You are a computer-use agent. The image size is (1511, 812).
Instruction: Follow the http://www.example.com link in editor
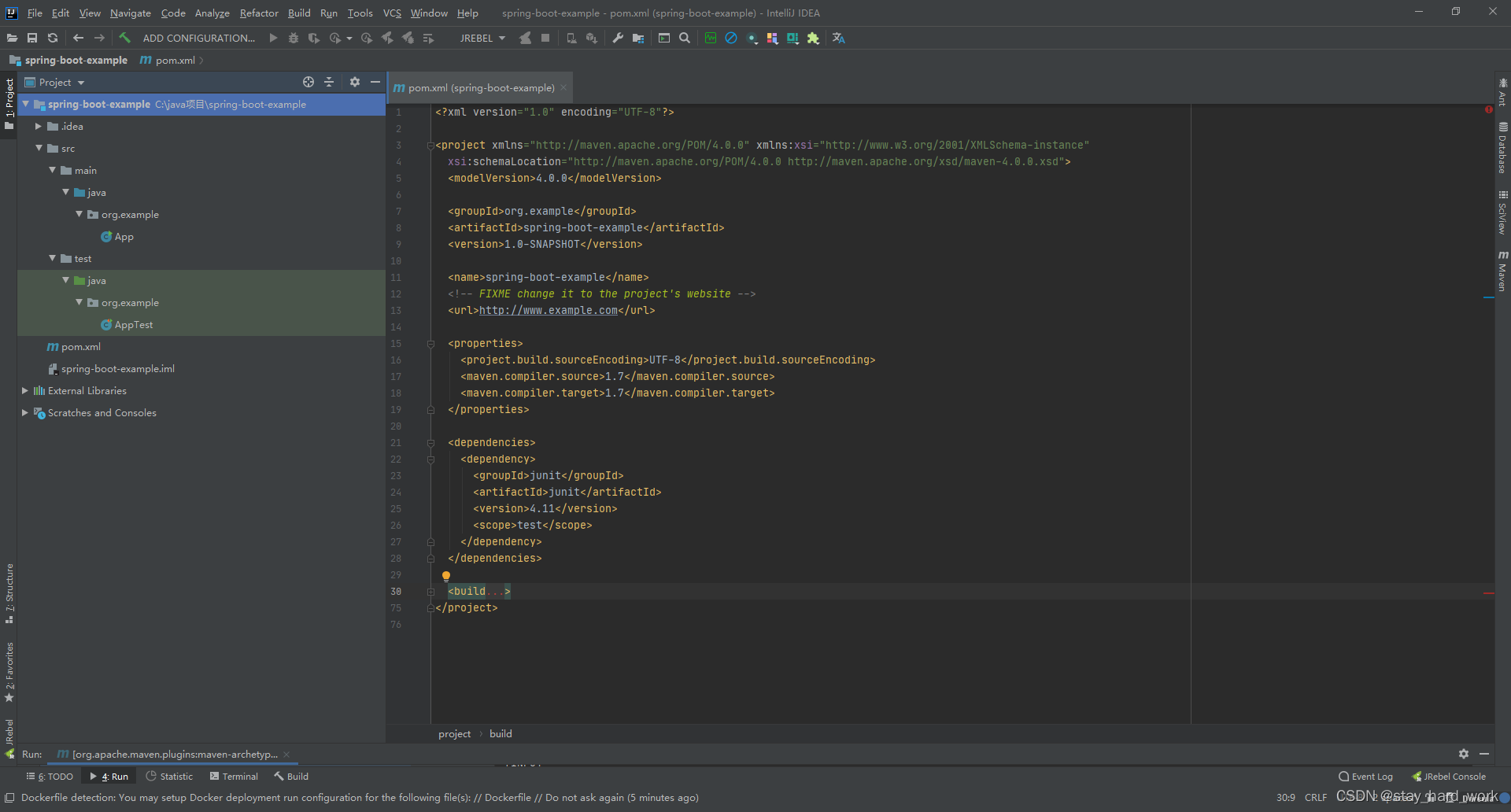[549, 310]
